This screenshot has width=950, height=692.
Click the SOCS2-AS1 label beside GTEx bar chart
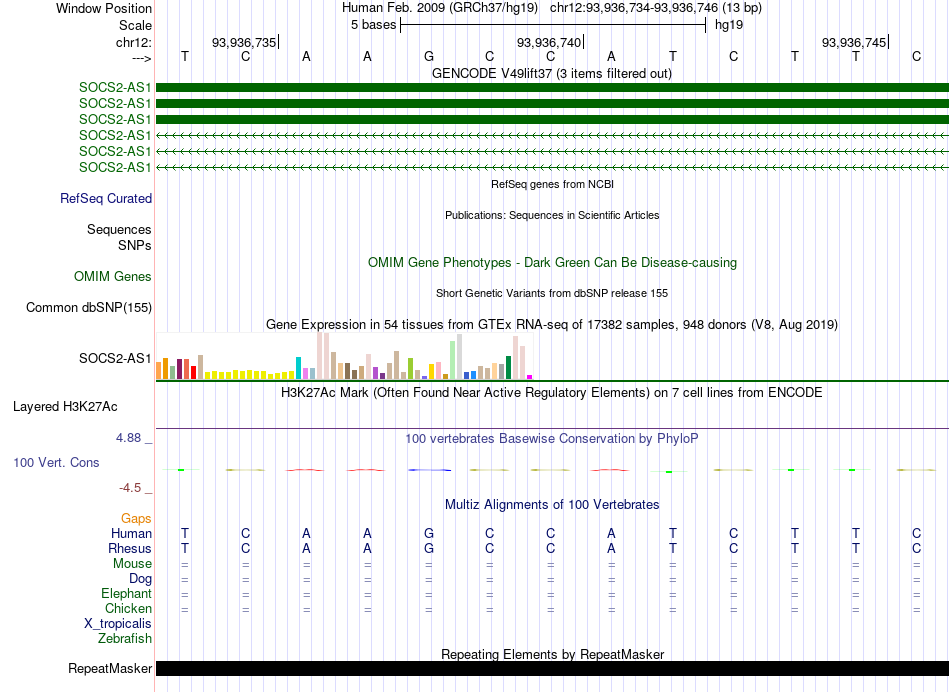point(115,358)
